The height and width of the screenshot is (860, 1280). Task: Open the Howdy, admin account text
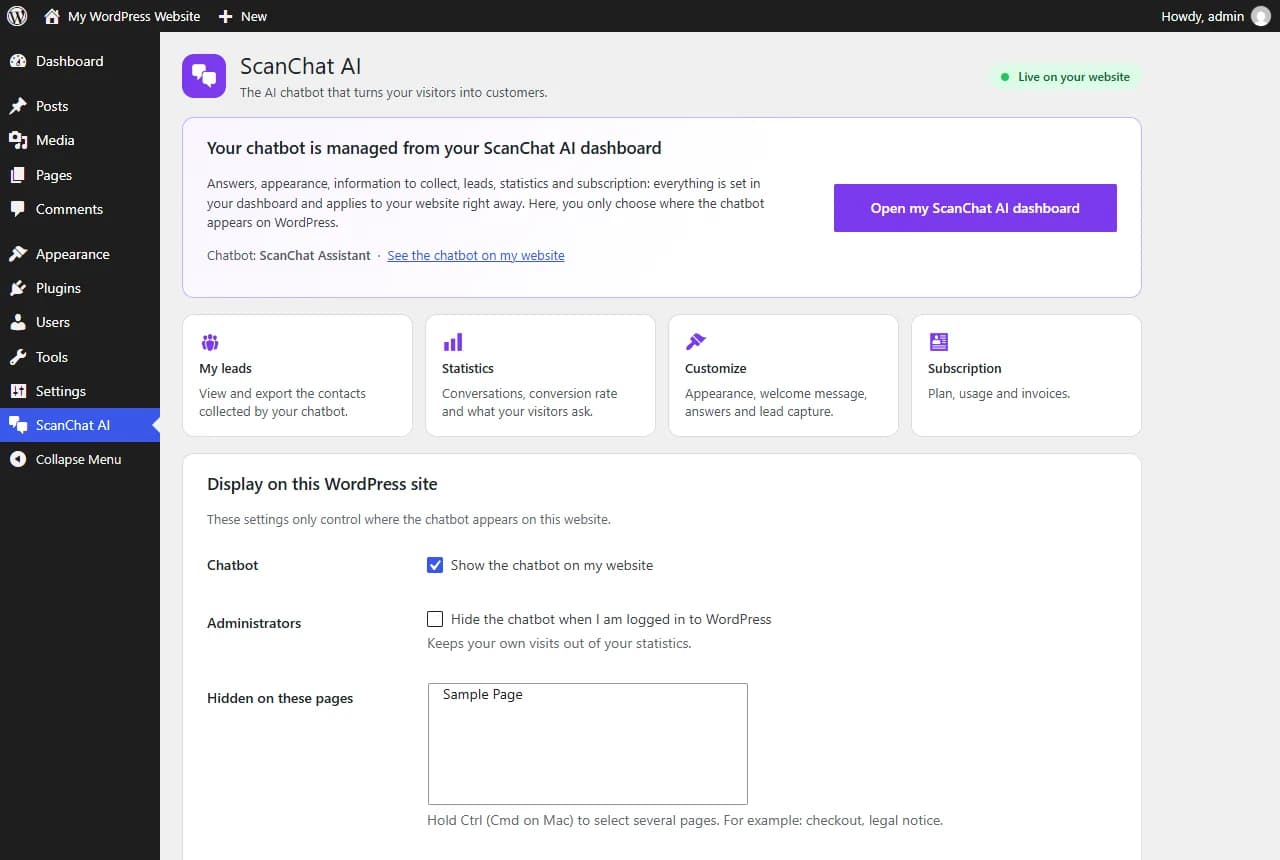tap(1203, 16)
